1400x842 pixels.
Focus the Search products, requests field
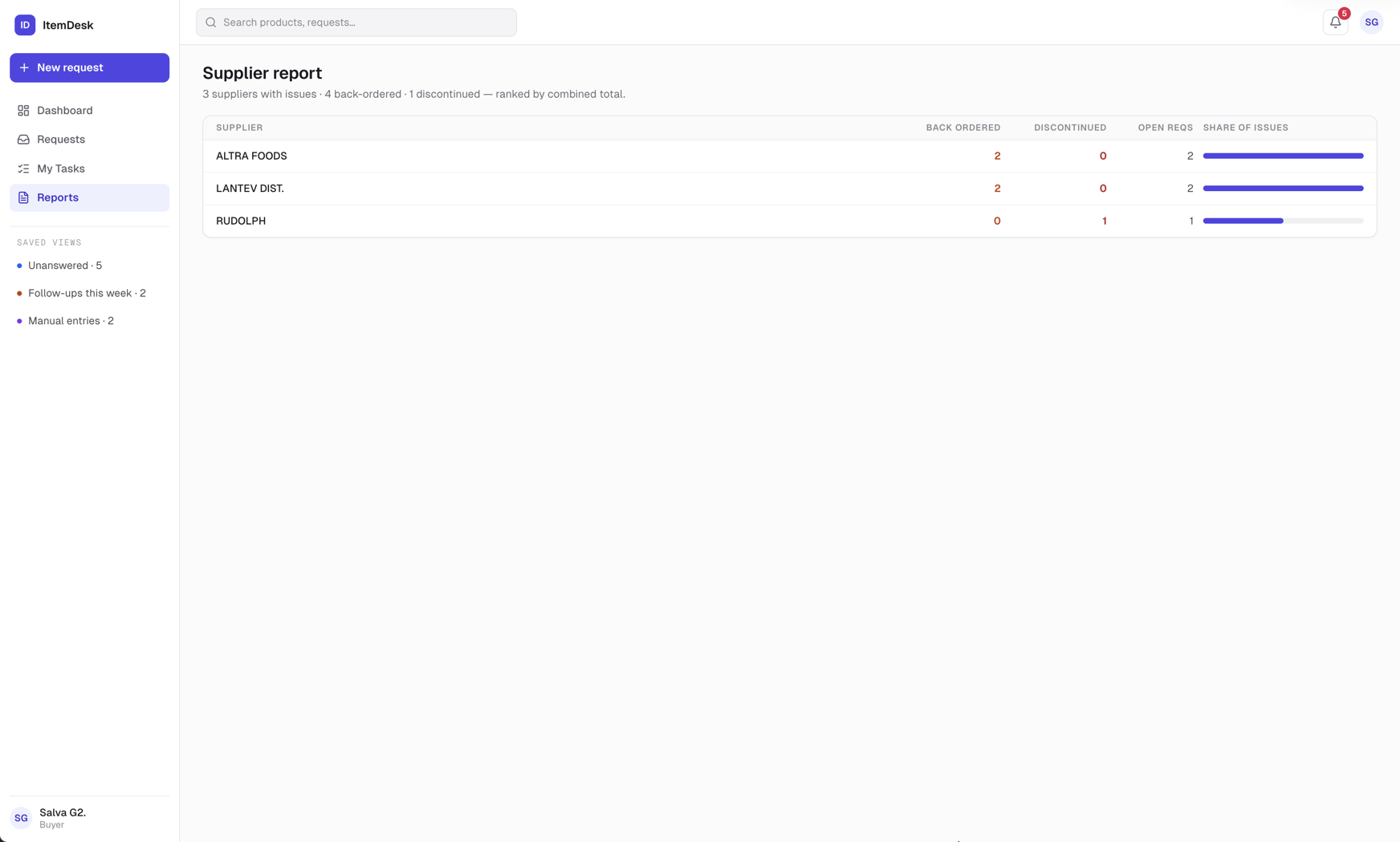[356, 22]
